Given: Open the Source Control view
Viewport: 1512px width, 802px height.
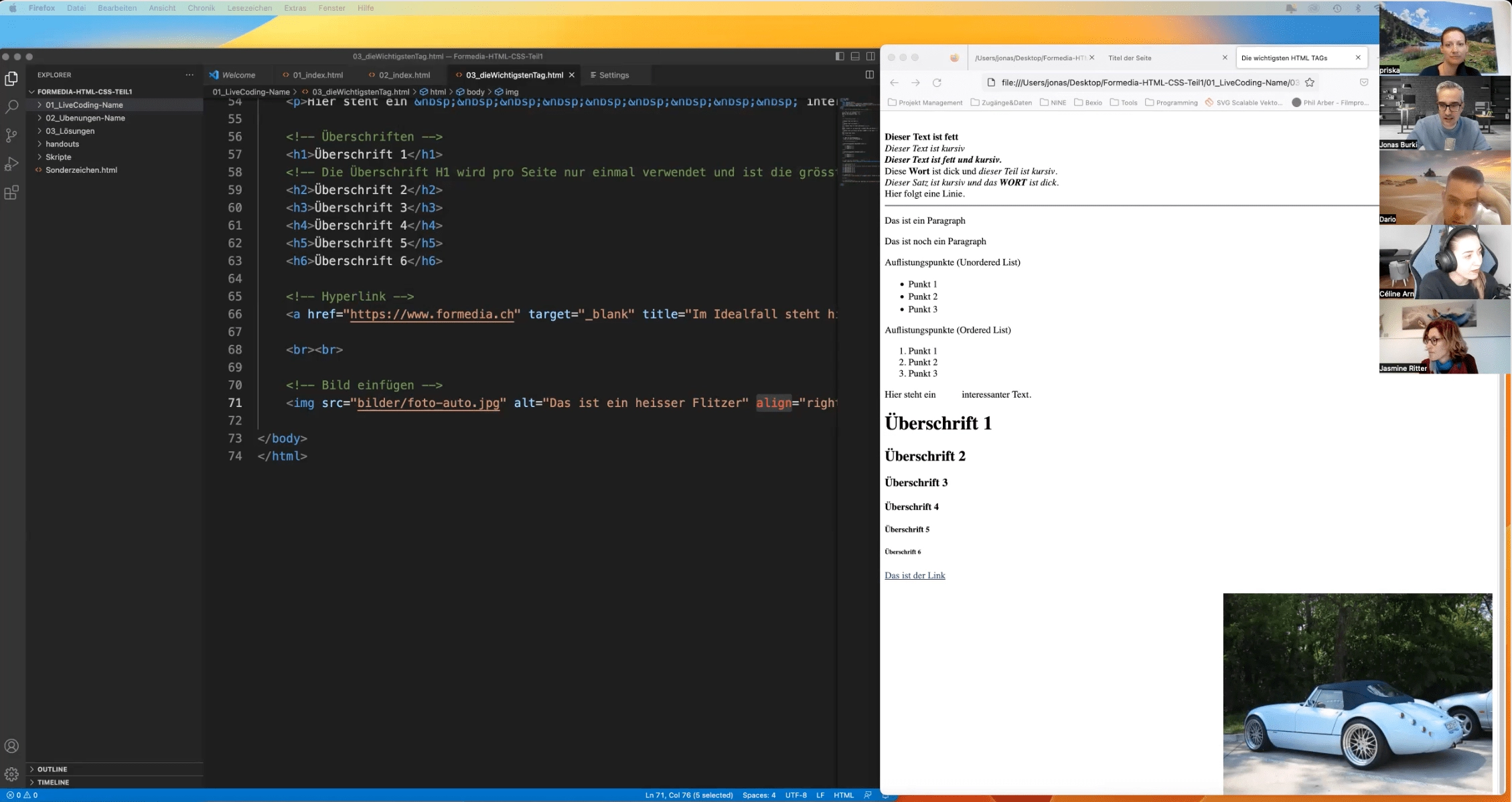Looking at the screenshot, I should (x=11, y=135).
